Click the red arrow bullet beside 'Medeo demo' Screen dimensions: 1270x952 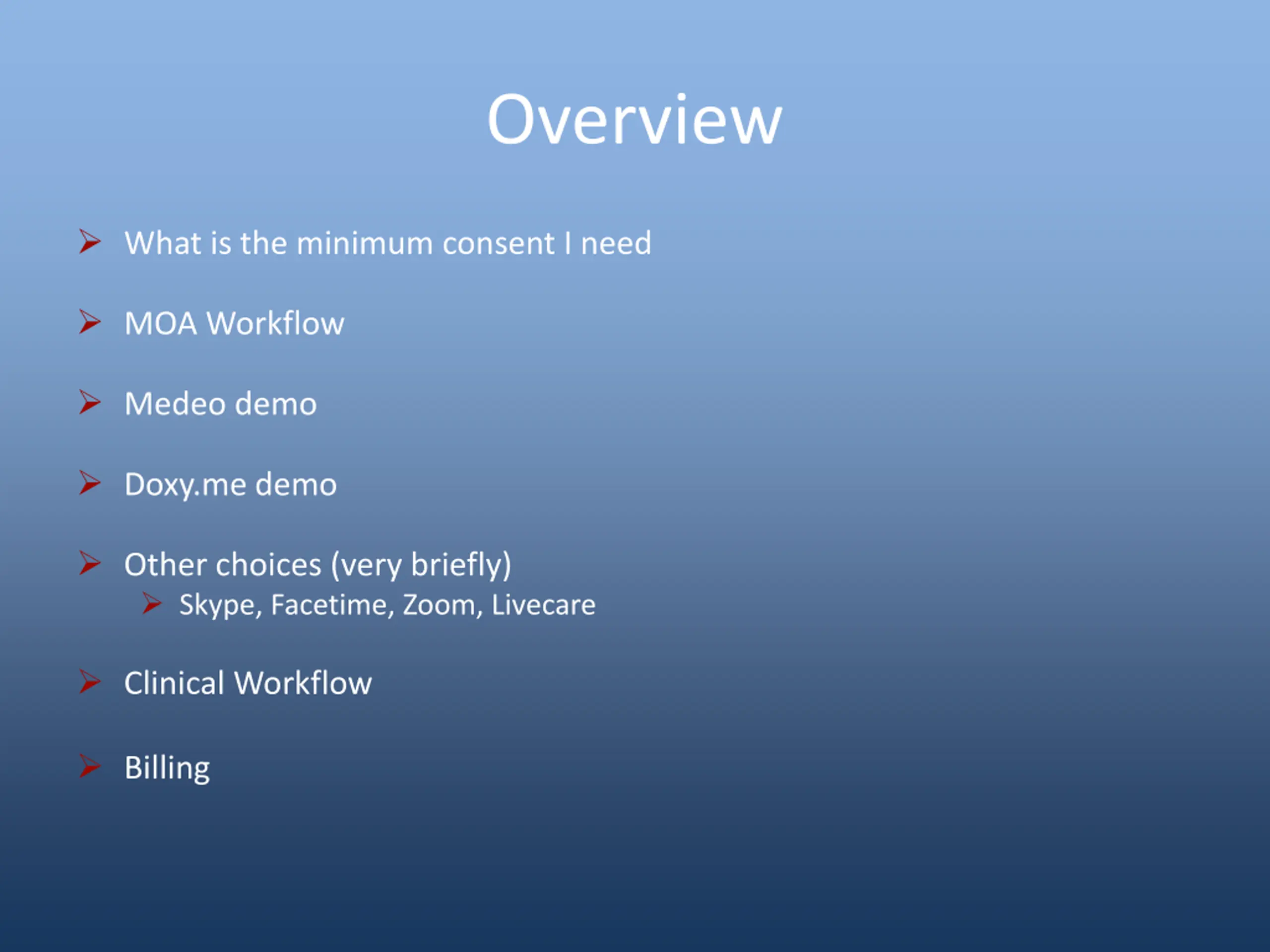coord(90,402)
